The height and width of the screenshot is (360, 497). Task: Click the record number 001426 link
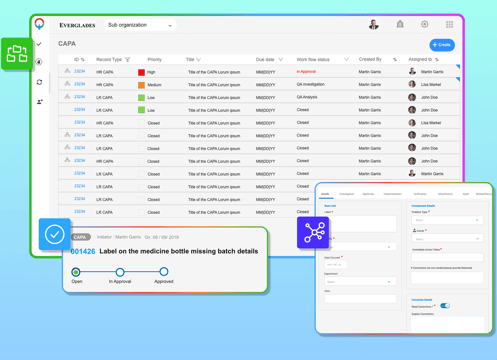point(83,251)
